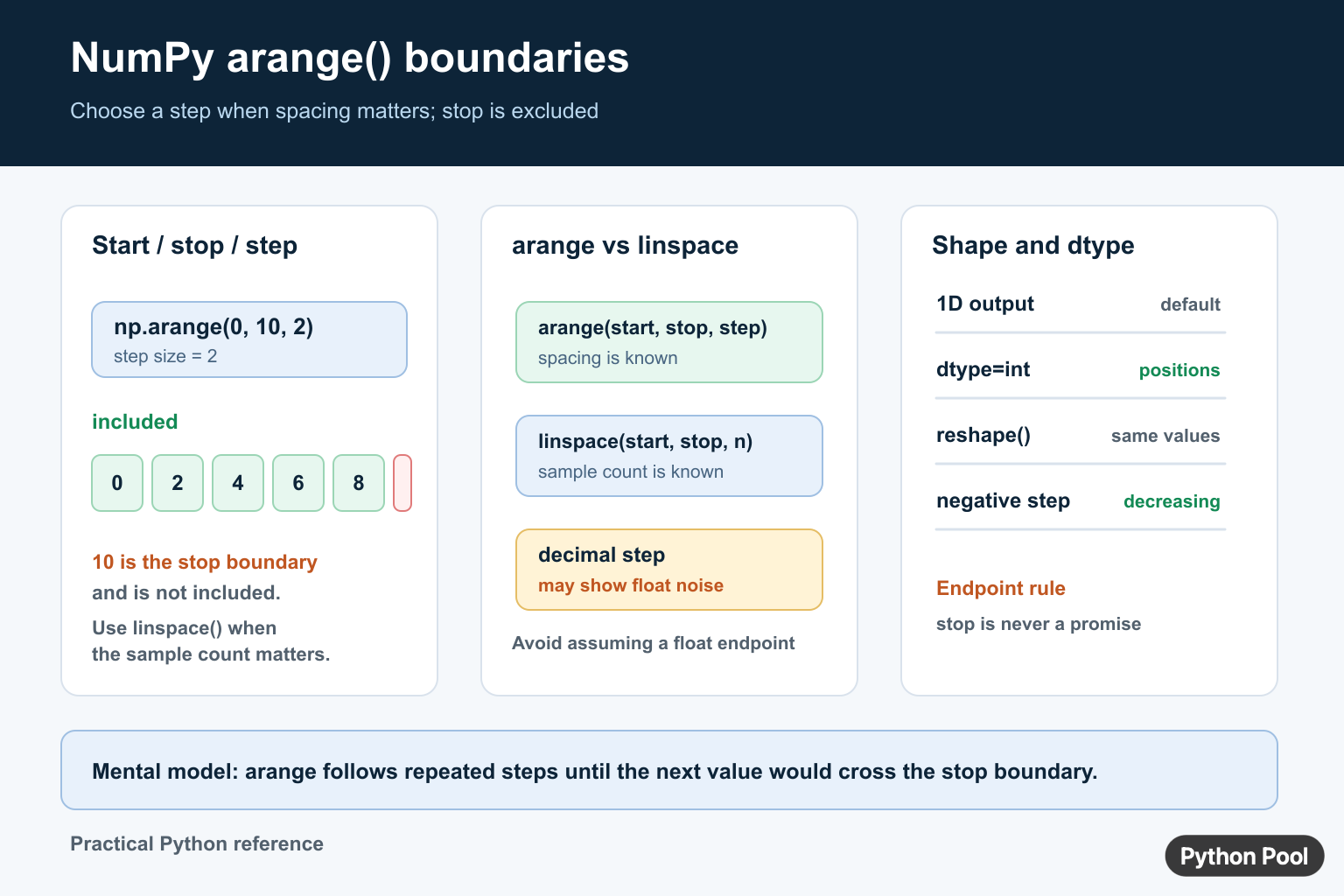Click the 'NumPy arange() boundaries' title
The image size is (1344, 896).
(x=349, y=58)
